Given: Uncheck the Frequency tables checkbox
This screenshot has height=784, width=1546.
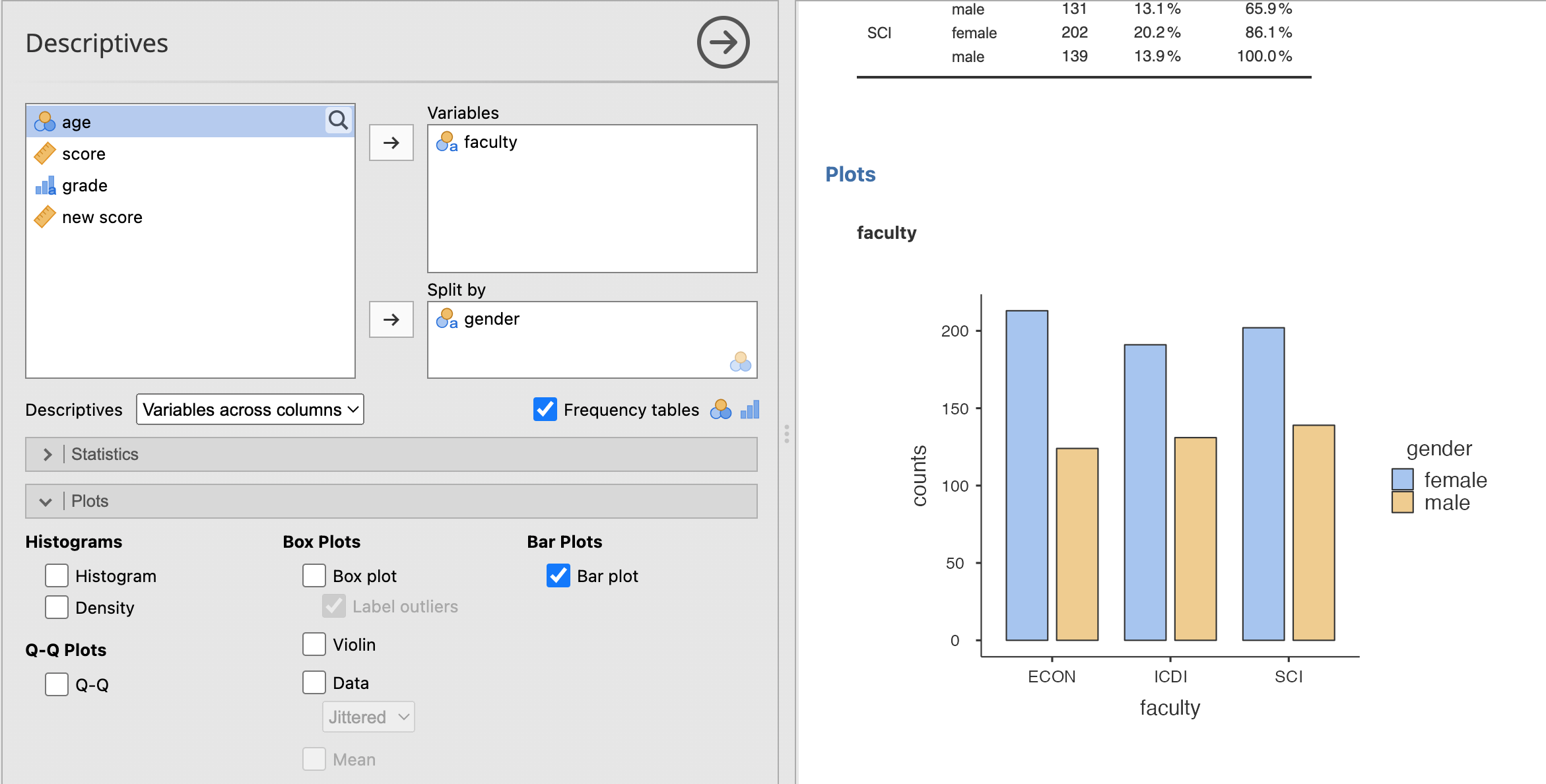Looking at the screenshot, I should point(545,410).
